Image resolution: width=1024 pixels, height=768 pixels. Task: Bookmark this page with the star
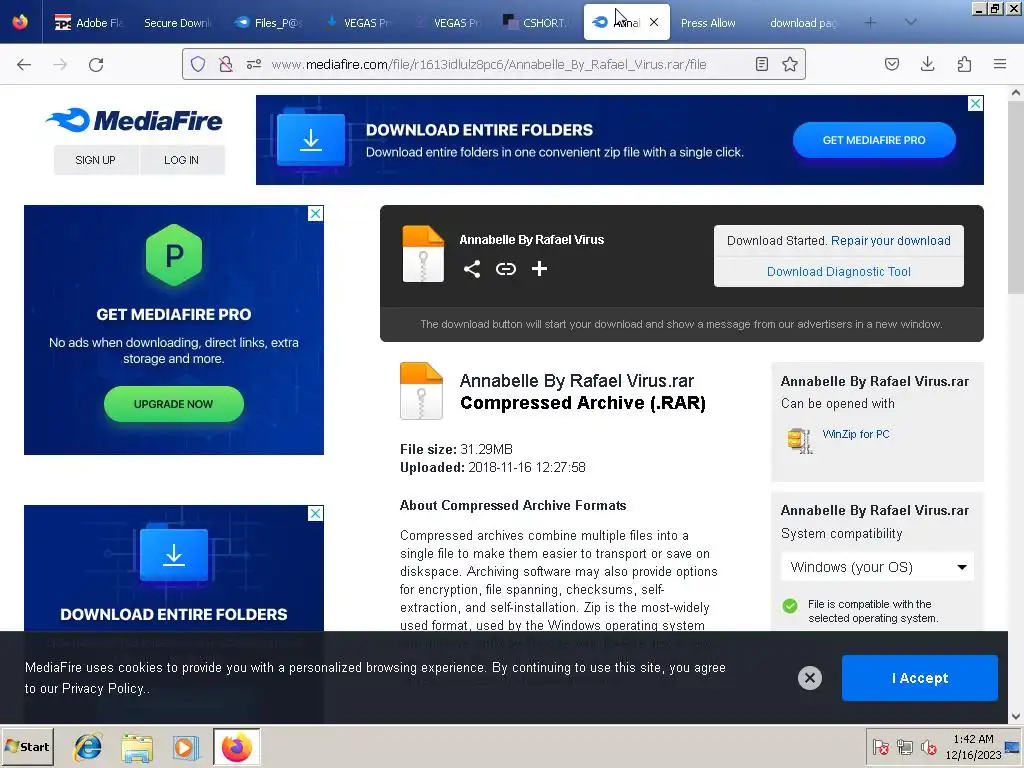tap(790, 64)
